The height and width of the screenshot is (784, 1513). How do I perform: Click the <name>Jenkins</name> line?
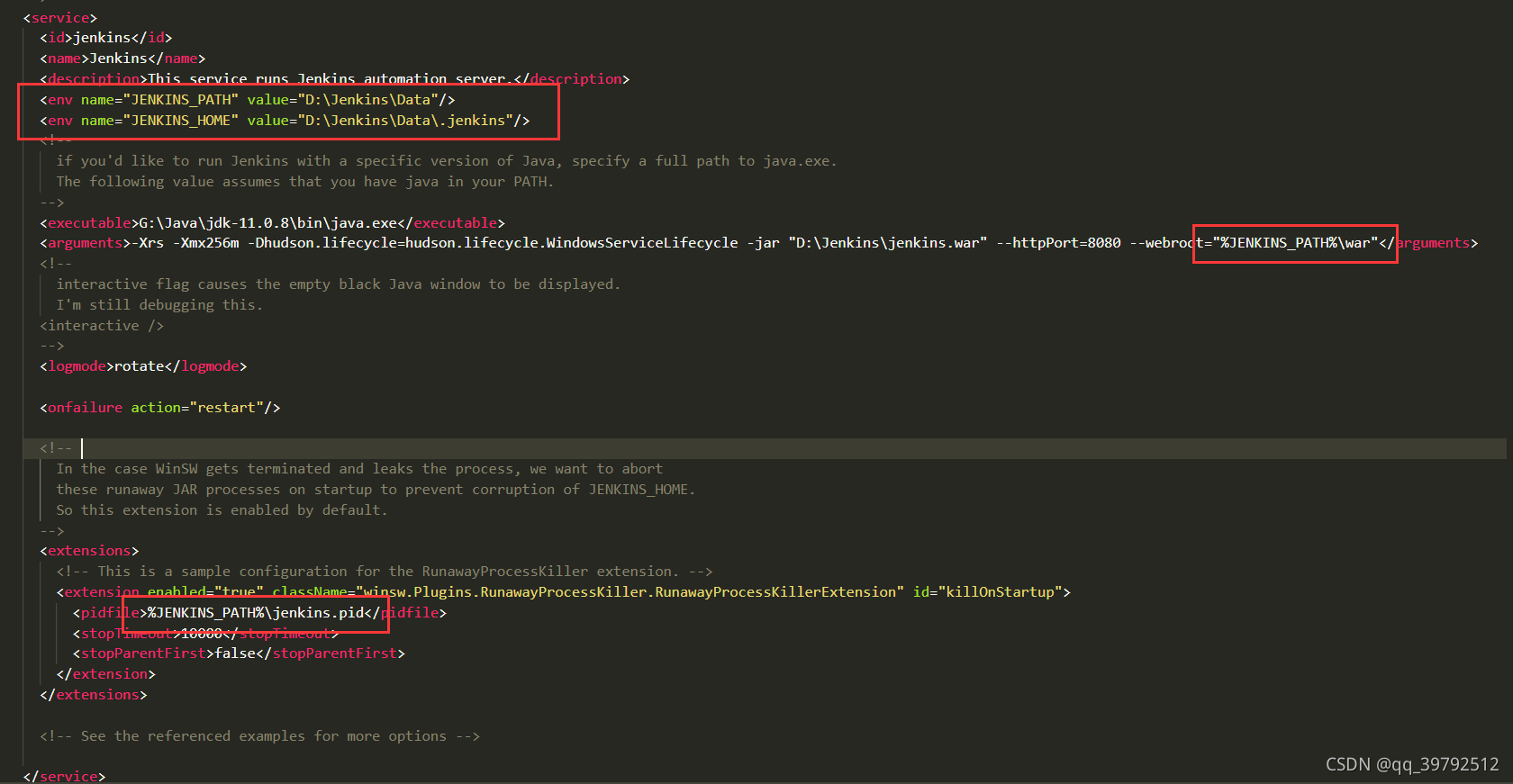[122, 59]
